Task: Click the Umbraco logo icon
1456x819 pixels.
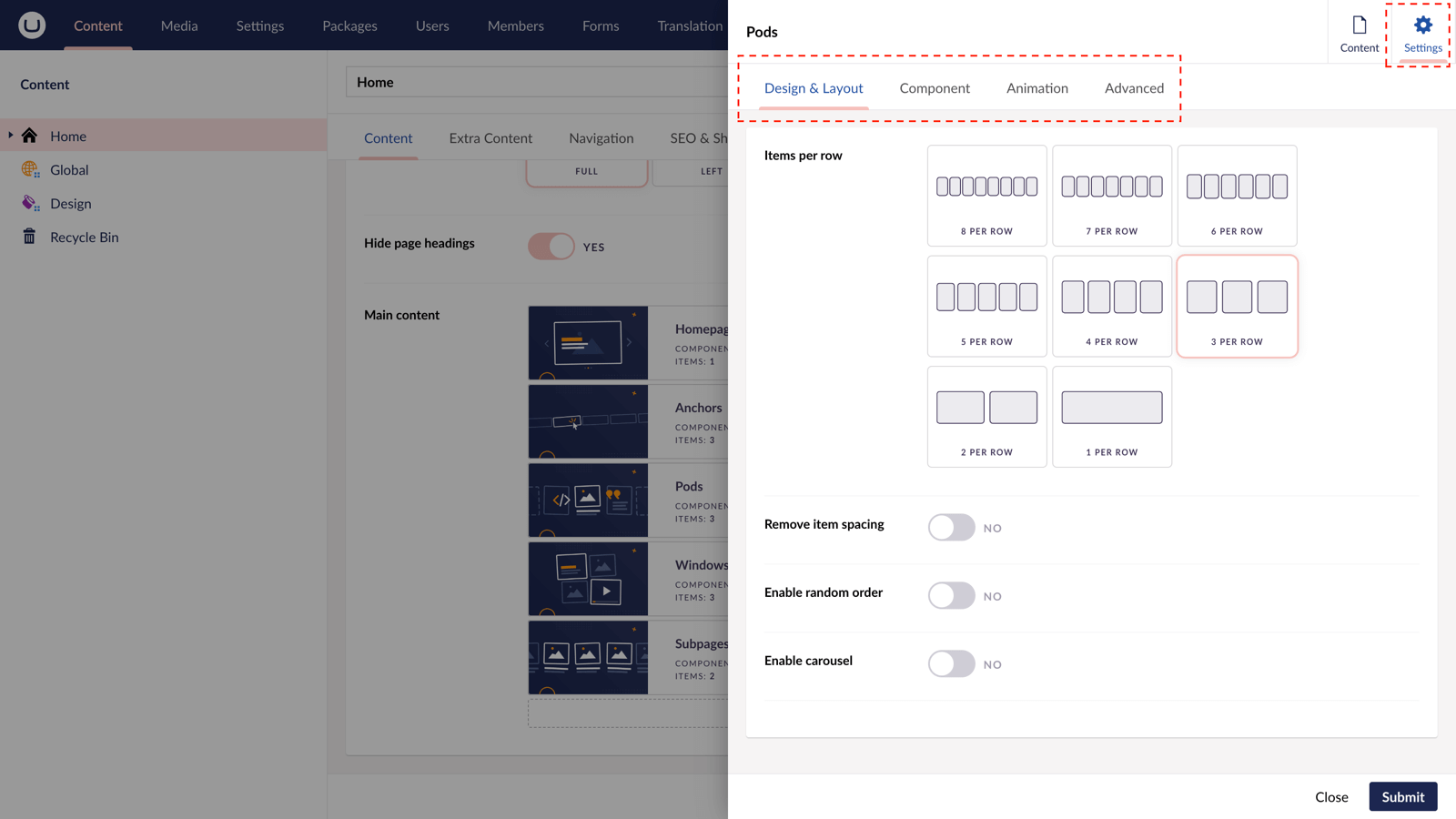Action: [x=32, y=25]
